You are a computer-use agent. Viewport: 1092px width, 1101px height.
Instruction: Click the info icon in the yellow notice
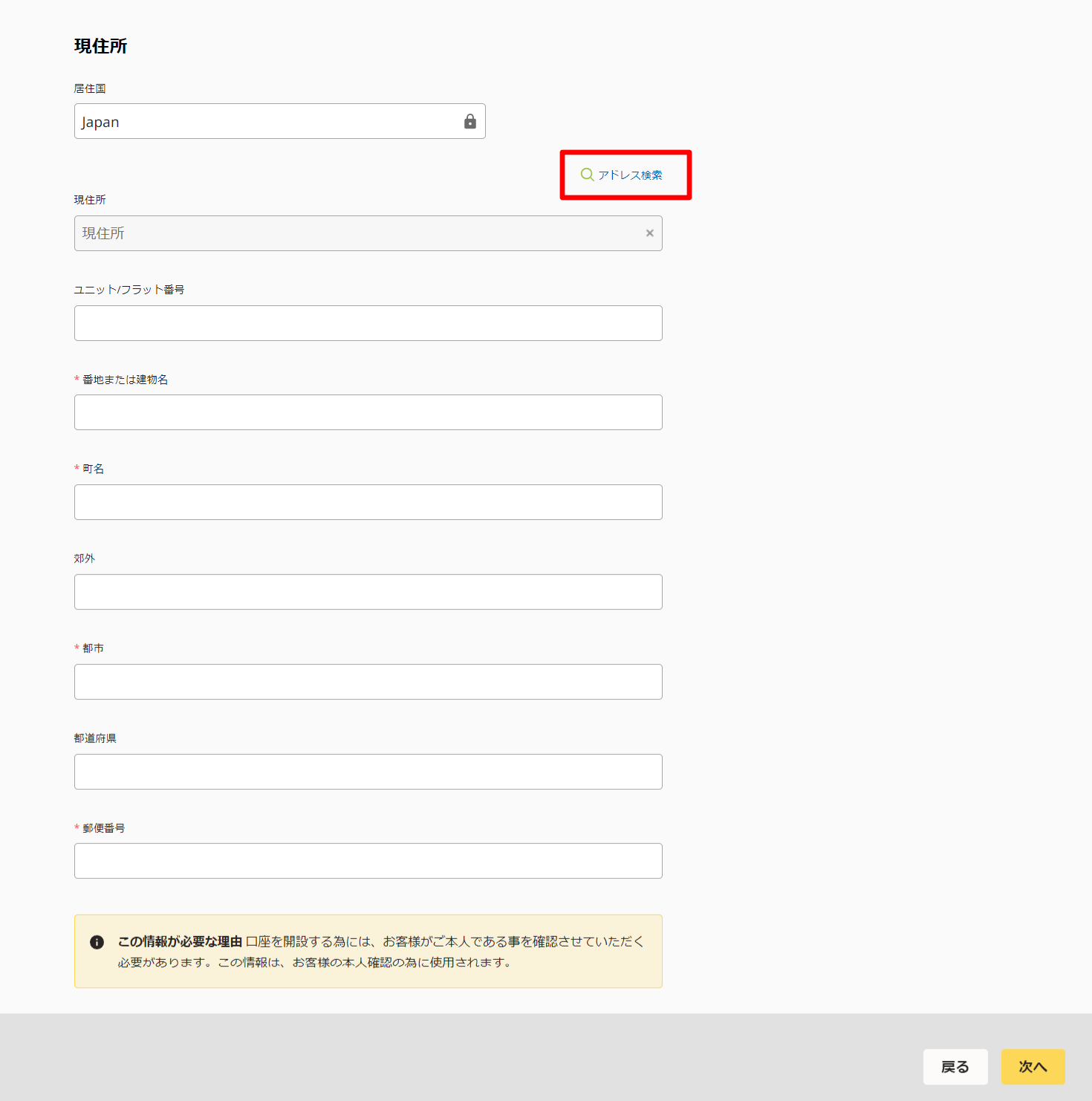pos(97,942)
